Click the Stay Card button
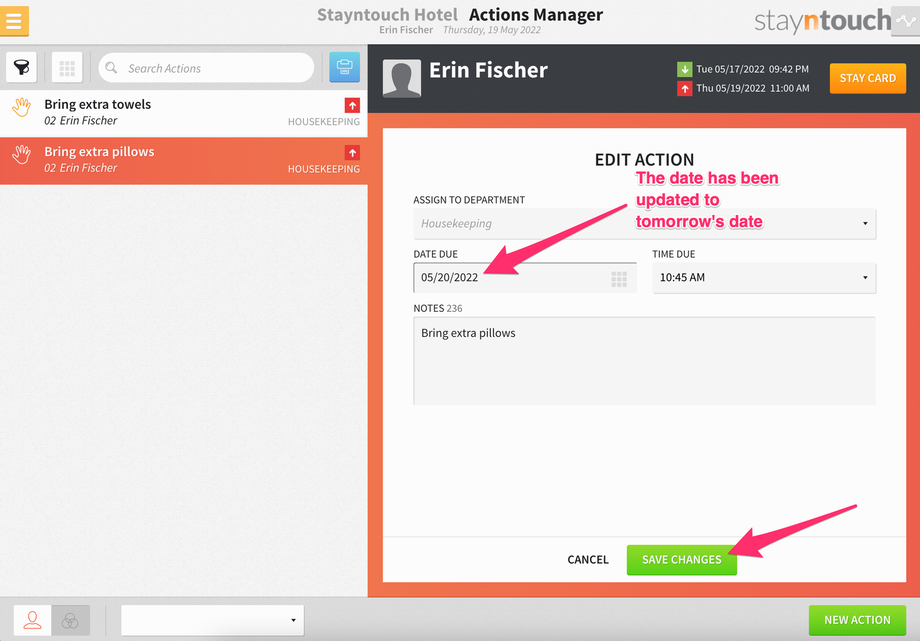The height and width of the screenshot is (641, 920). [x=868, y=78]
